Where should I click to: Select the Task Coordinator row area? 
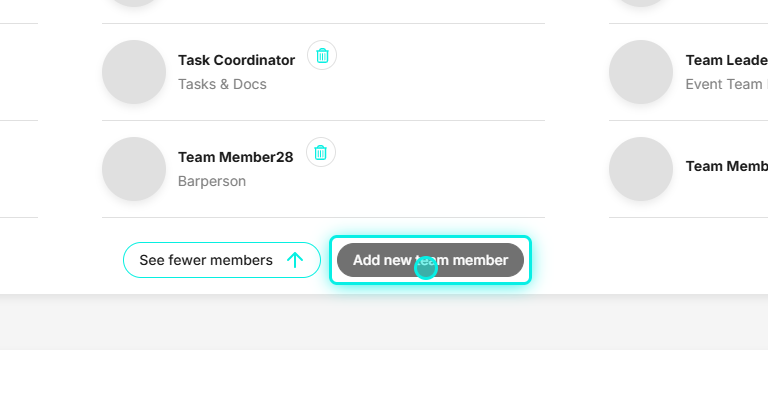(x=323, y=72)
